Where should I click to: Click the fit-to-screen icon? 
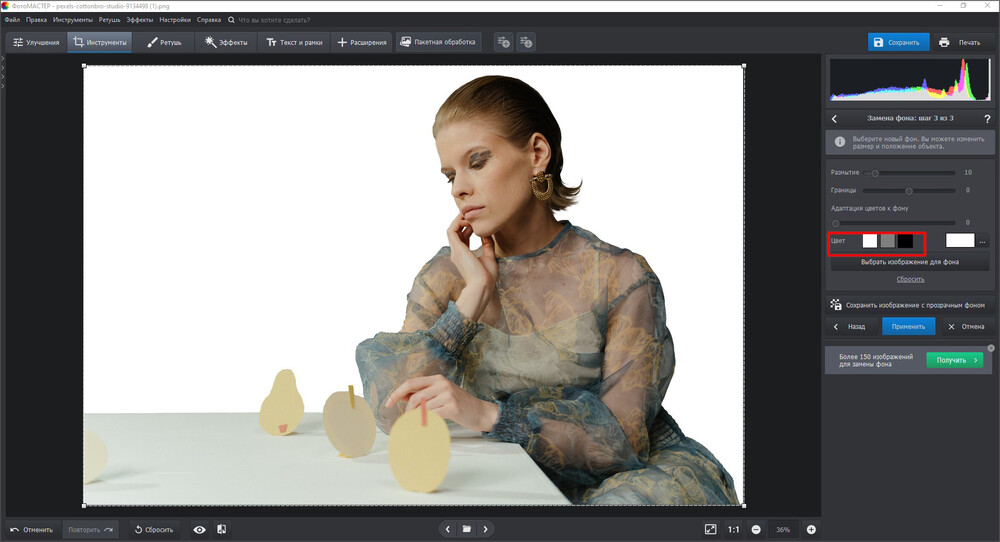pos(710,529)
